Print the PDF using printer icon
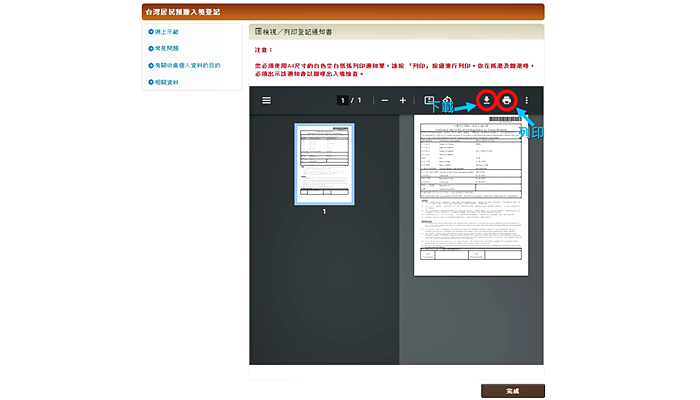 (x=507, y=100)
